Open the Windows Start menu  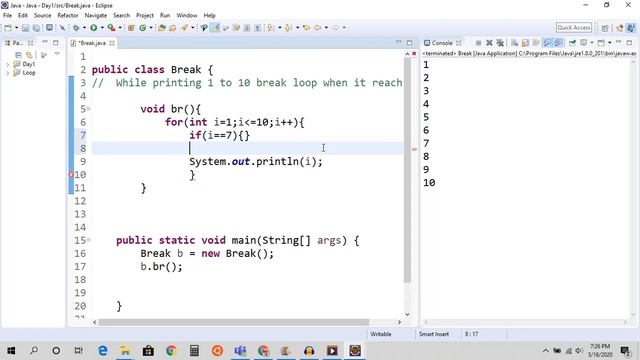pyautogui.click(x=11, y=351)
